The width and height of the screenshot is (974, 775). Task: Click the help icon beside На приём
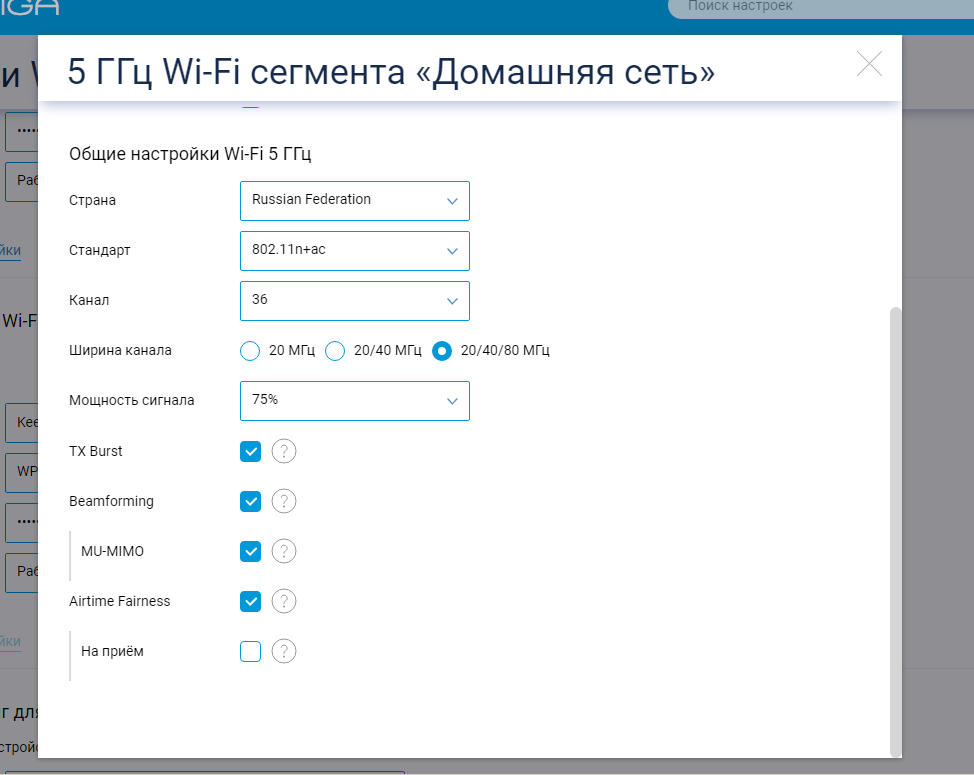coord(284,652)
